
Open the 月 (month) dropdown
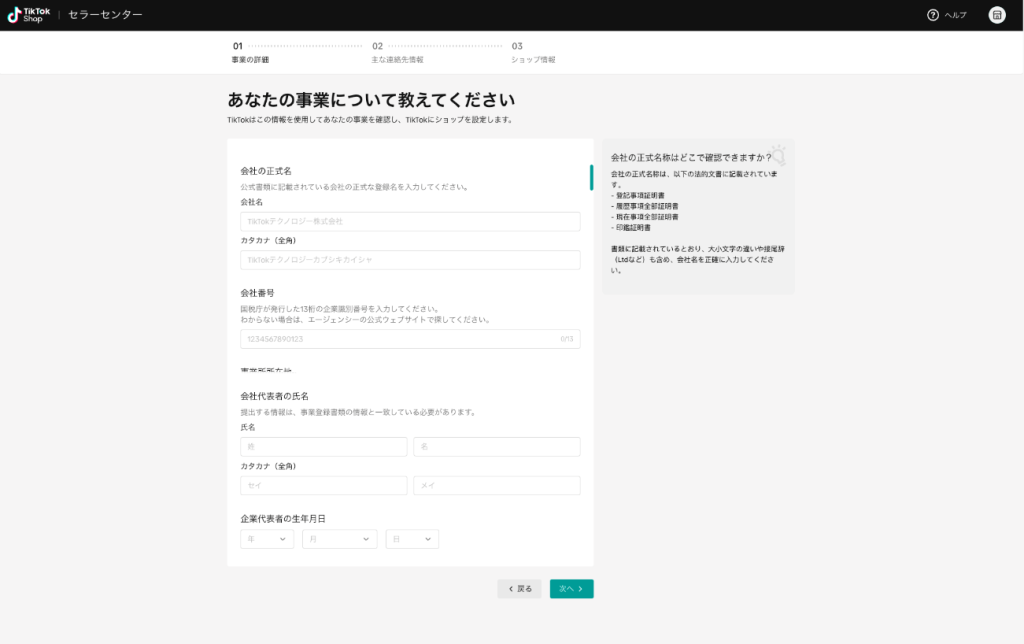tap(339, 538)
